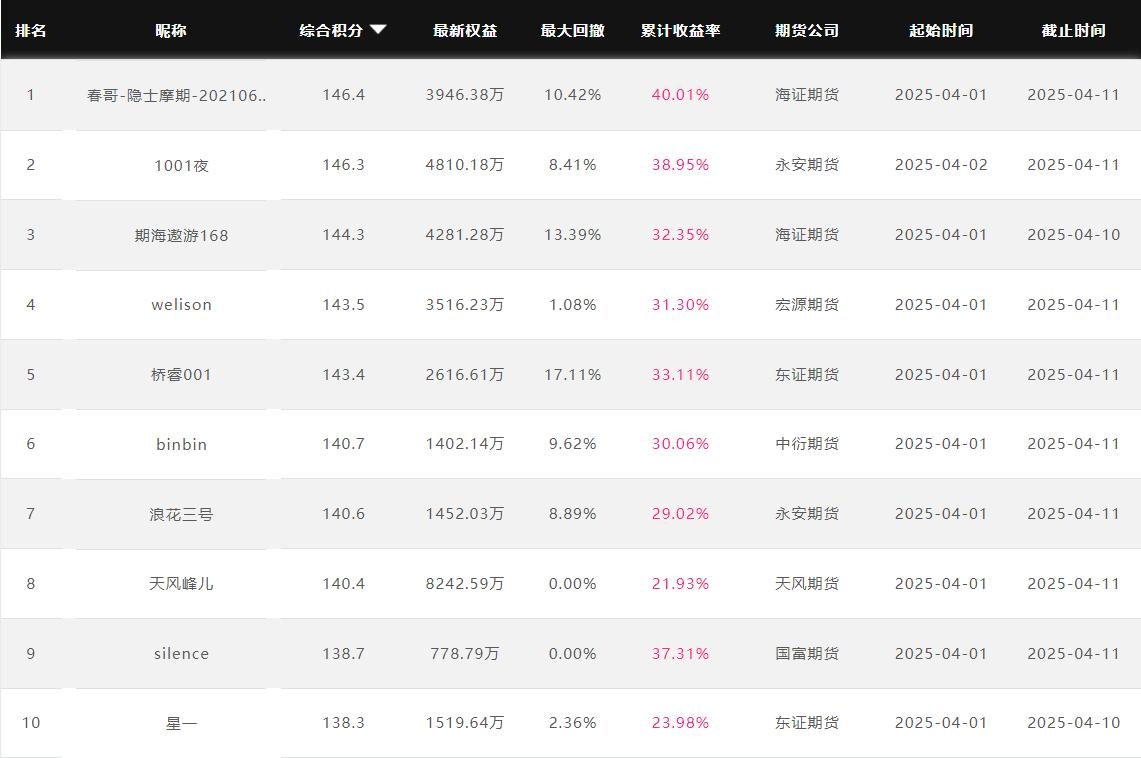Open trader 天风峰儿 profile

pyautogui.click(x=181, y=583)
